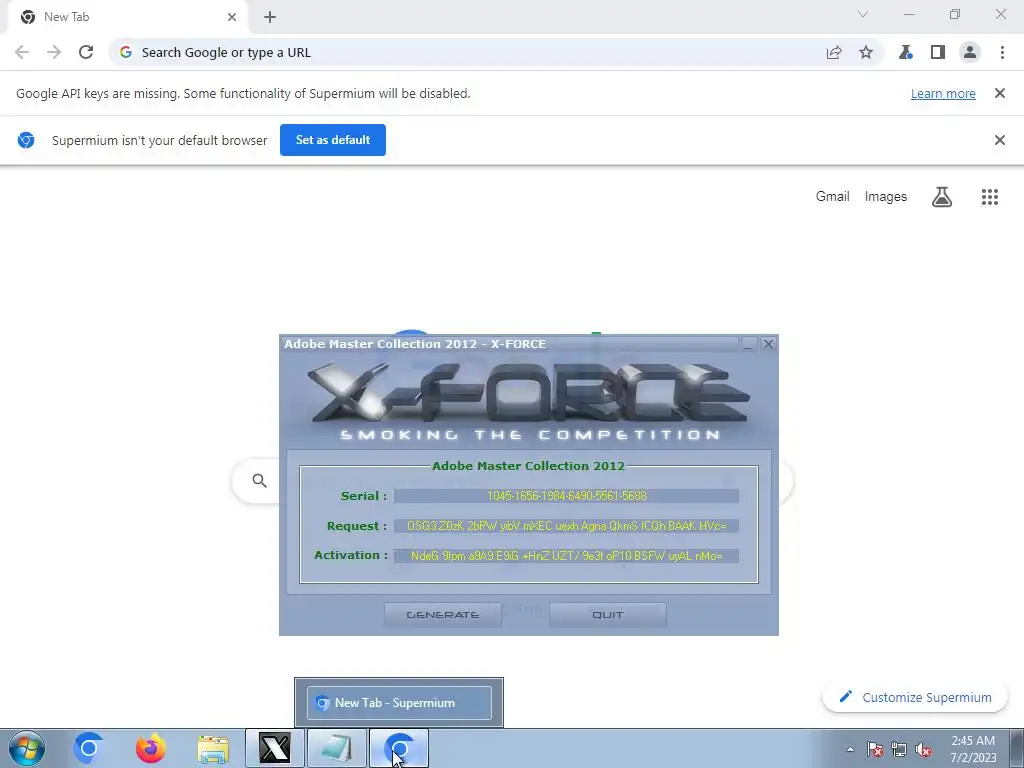Click the browser forward arrow

[x=54, y=52]
